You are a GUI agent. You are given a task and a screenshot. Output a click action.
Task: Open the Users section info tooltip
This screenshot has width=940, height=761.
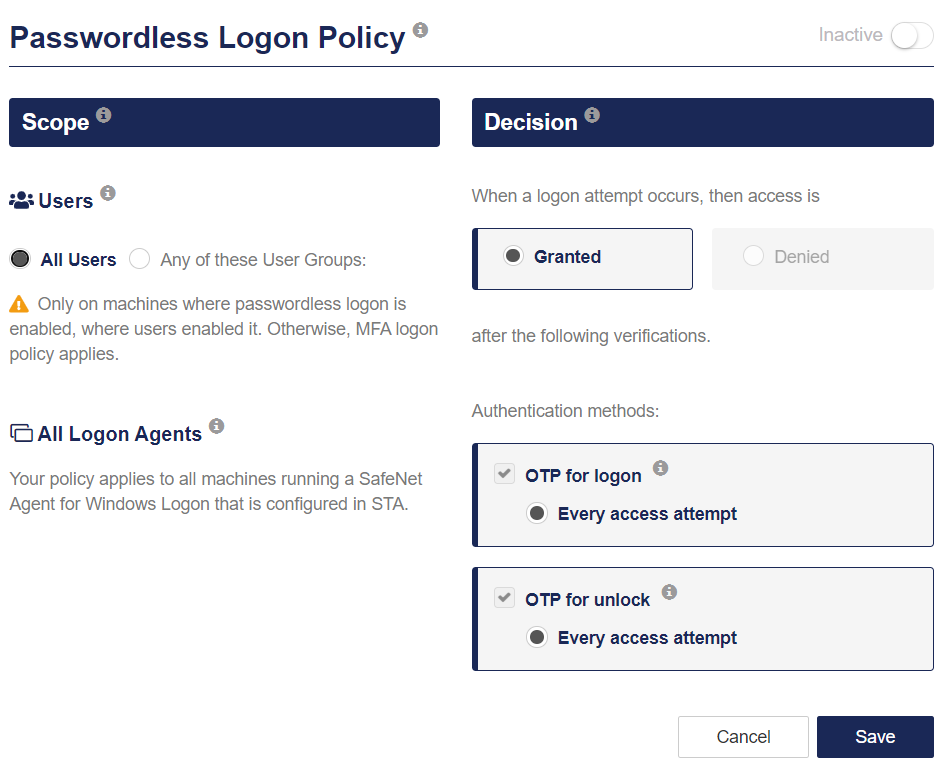[108, 192]
